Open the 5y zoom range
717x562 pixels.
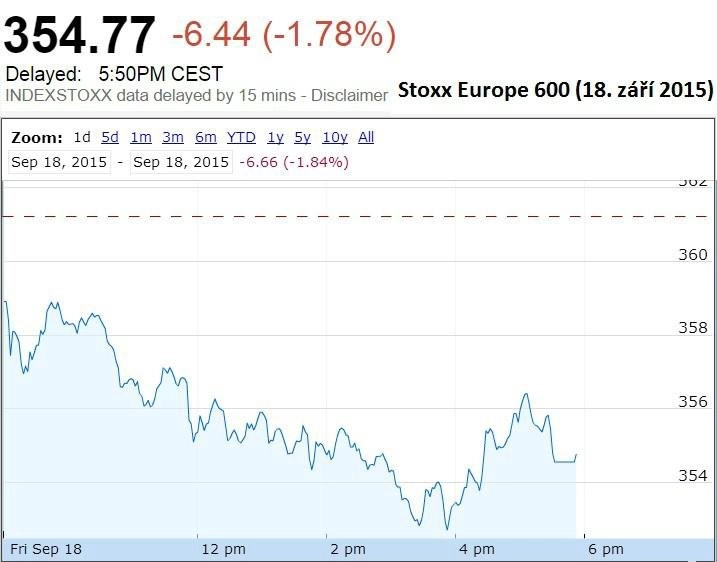[x=303, y=137]
